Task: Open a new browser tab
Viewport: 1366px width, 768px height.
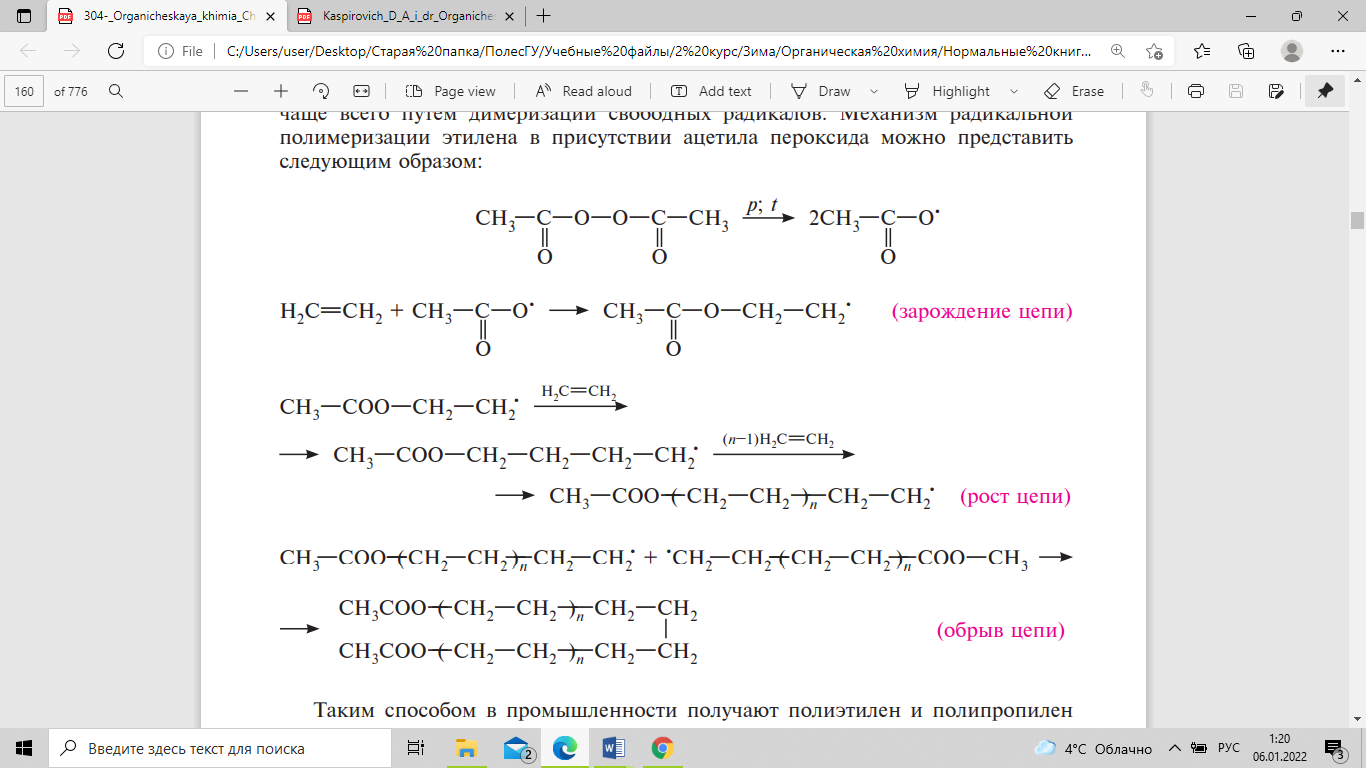Action: click(544, 16)
